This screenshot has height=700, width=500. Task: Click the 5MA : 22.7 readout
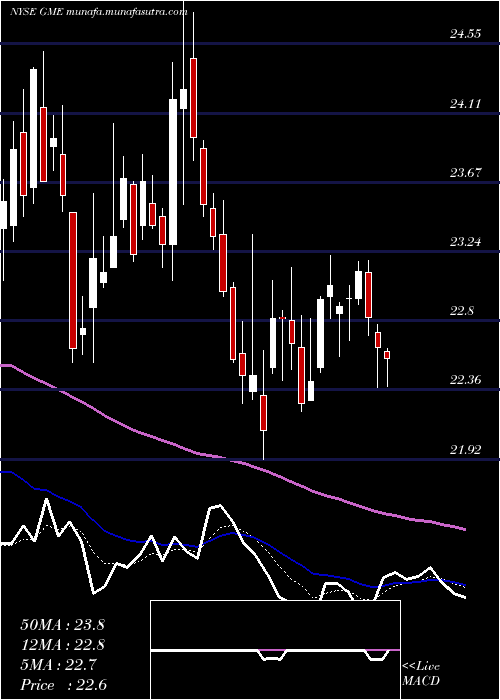pos(58,665)
